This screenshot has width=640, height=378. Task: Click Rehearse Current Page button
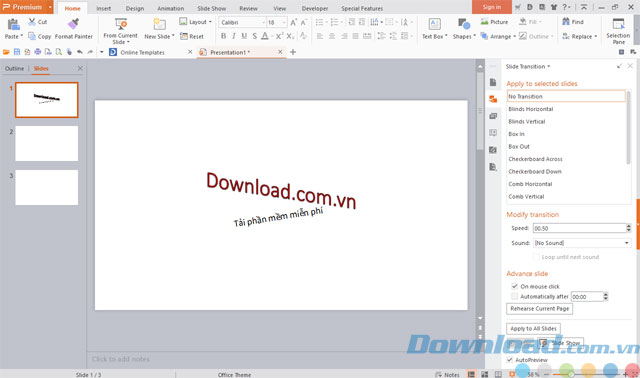[540, 309]
